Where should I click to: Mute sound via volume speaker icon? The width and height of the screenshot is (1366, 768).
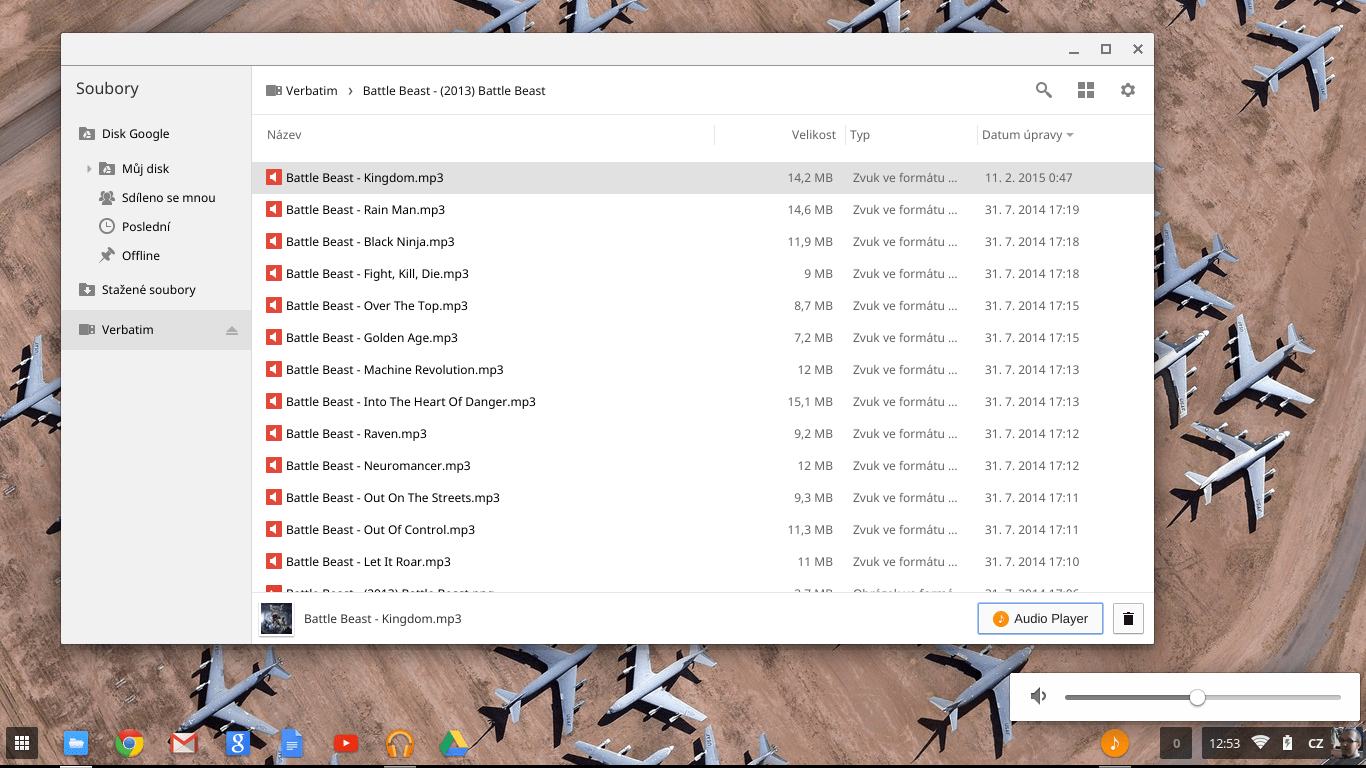click(1039, 696)
